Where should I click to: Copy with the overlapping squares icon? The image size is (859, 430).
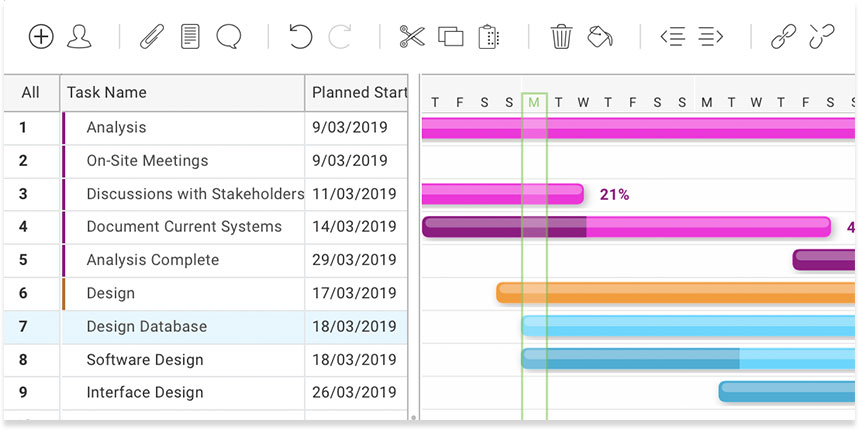point(450,37)
